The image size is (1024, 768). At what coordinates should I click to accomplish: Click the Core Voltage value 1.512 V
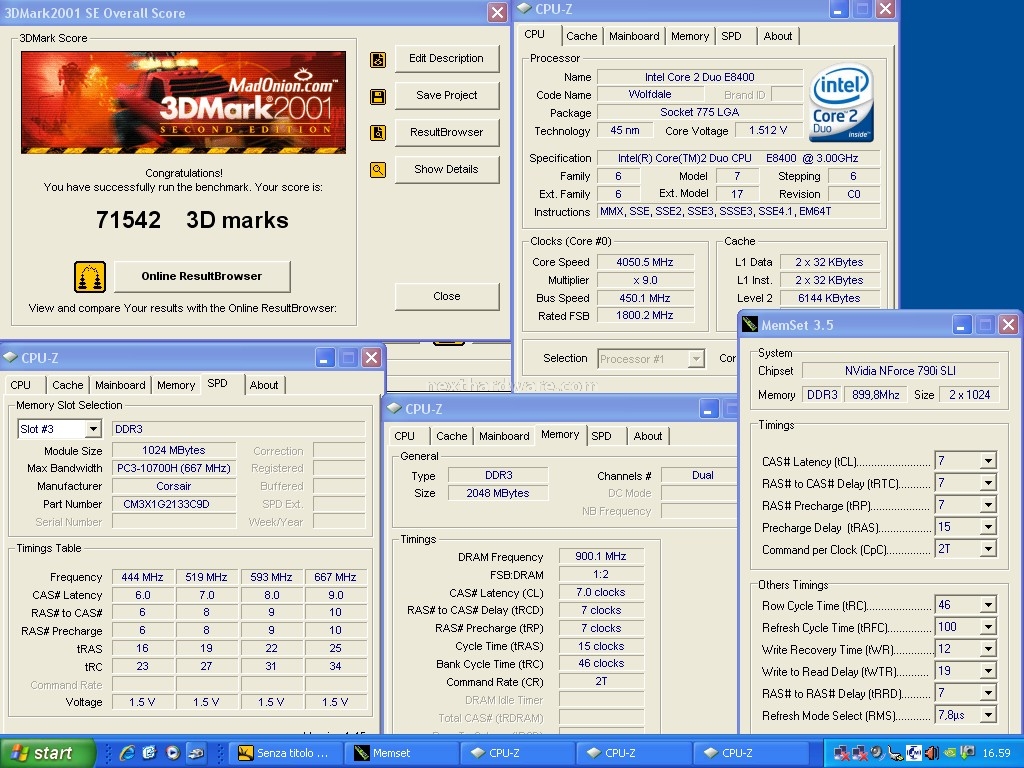click(768, 131)
